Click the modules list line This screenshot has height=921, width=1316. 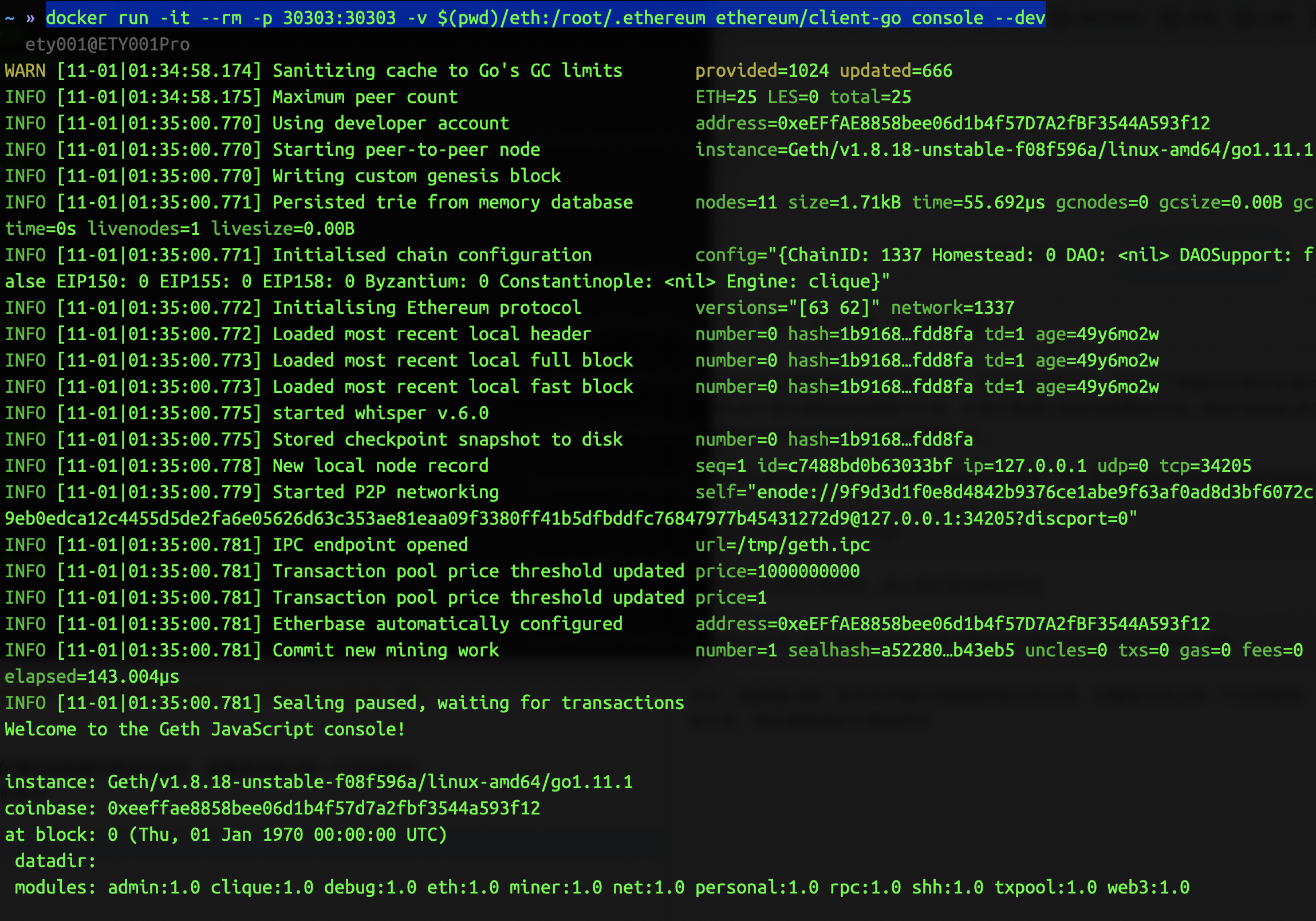(x=602, y=888)
